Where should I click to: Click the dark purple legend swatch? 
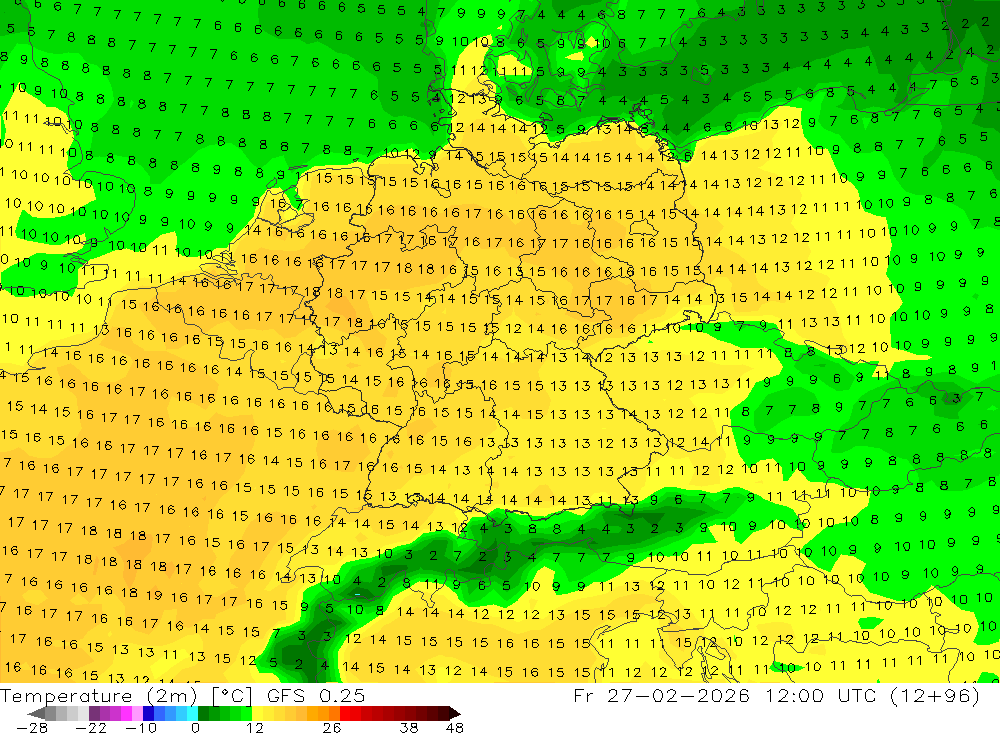pos(94,713)
